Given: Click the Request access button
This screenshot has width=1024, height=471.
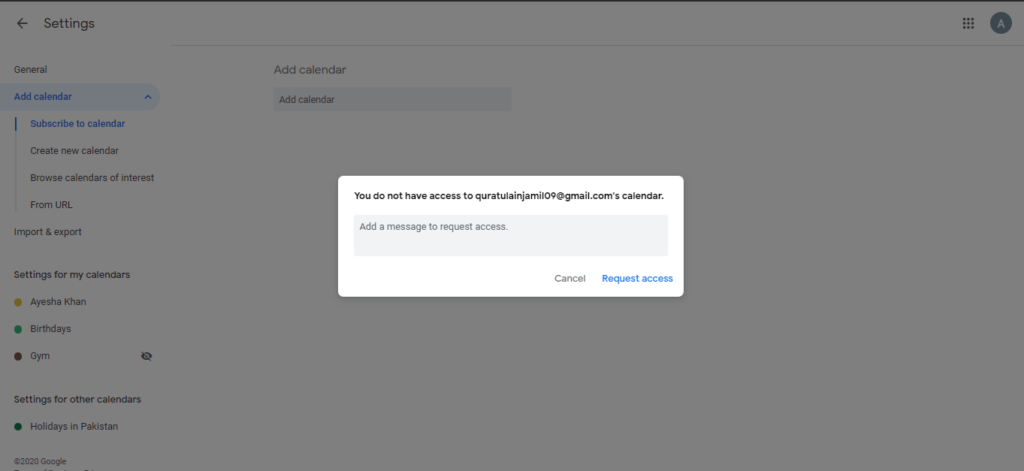Looking at the screenshot, I should (637, 278).
